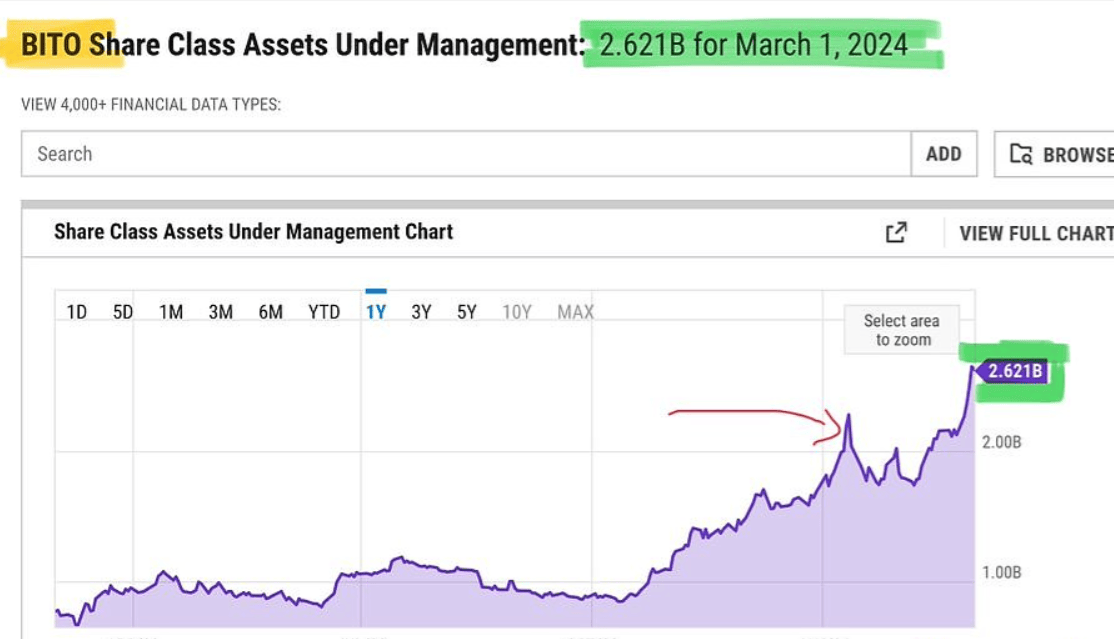Open chart in new window icon
The width and height of the screenshot is (1114, 639).
coord(896,232)
